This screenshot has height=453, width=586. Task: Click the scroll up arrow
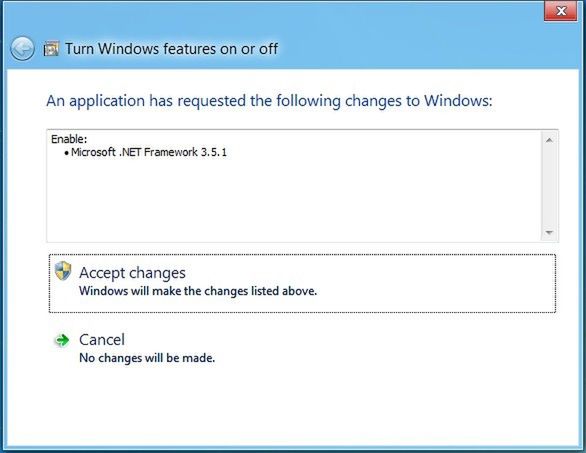point(549,140)
